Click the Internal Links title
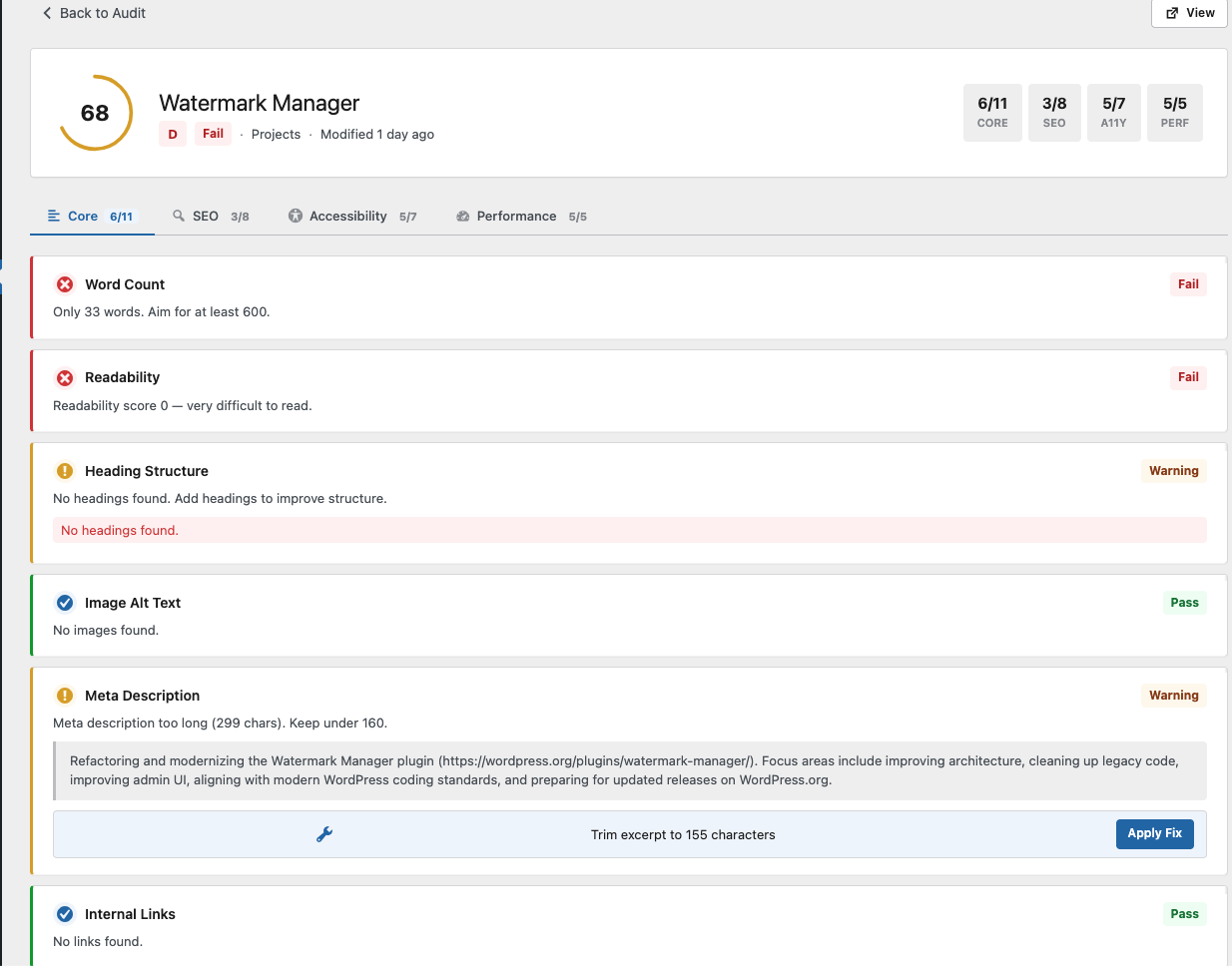This screenshot has height=966, width=1232. pyautogui.click(x=130, y=914)
